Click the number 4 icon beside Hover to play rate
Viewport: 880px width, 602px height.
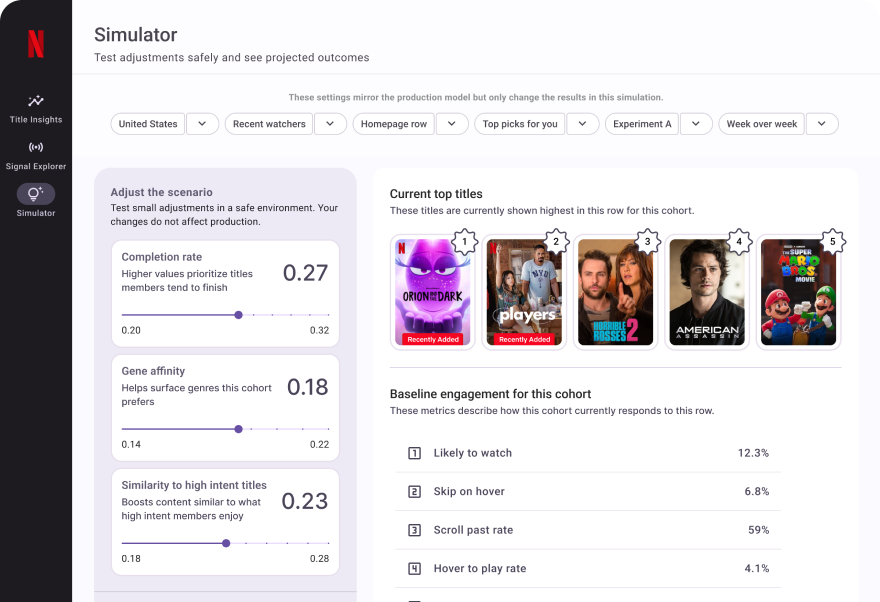pyautogui.click(x=414, y=569)
